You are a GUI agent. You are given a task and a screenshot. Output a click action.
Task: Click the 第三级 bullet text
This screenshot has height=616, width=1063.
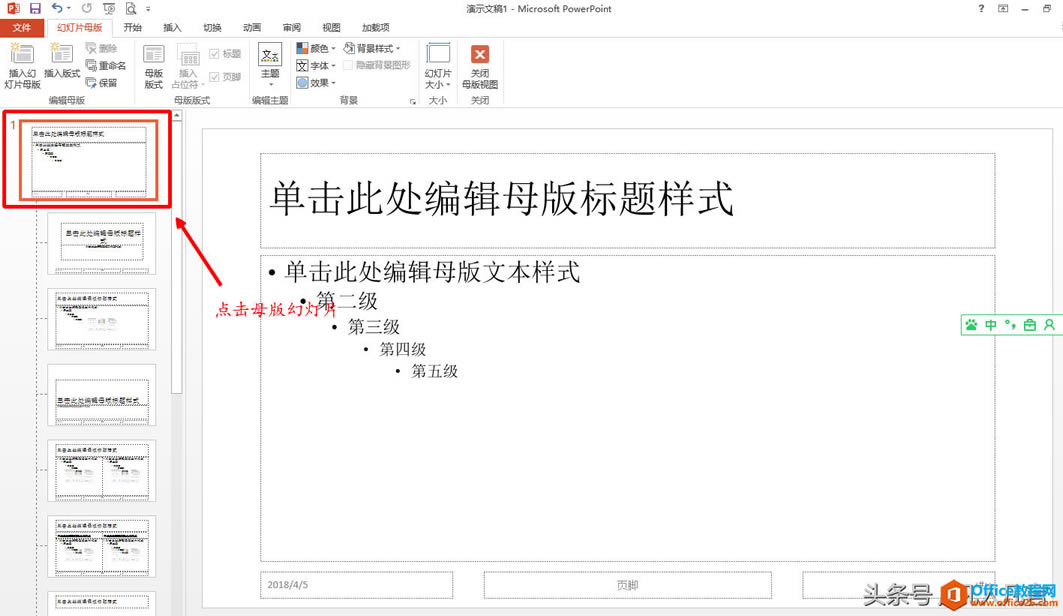tap(374, 327)
